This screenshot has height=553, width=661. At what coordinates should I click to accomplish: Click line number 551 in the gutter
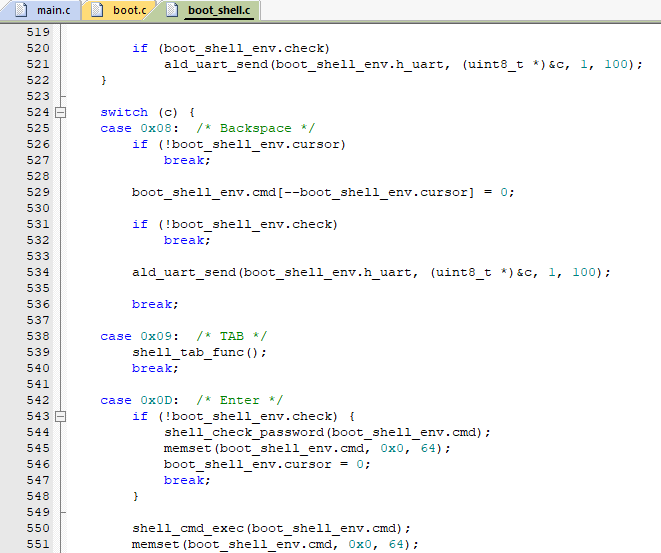37,544
